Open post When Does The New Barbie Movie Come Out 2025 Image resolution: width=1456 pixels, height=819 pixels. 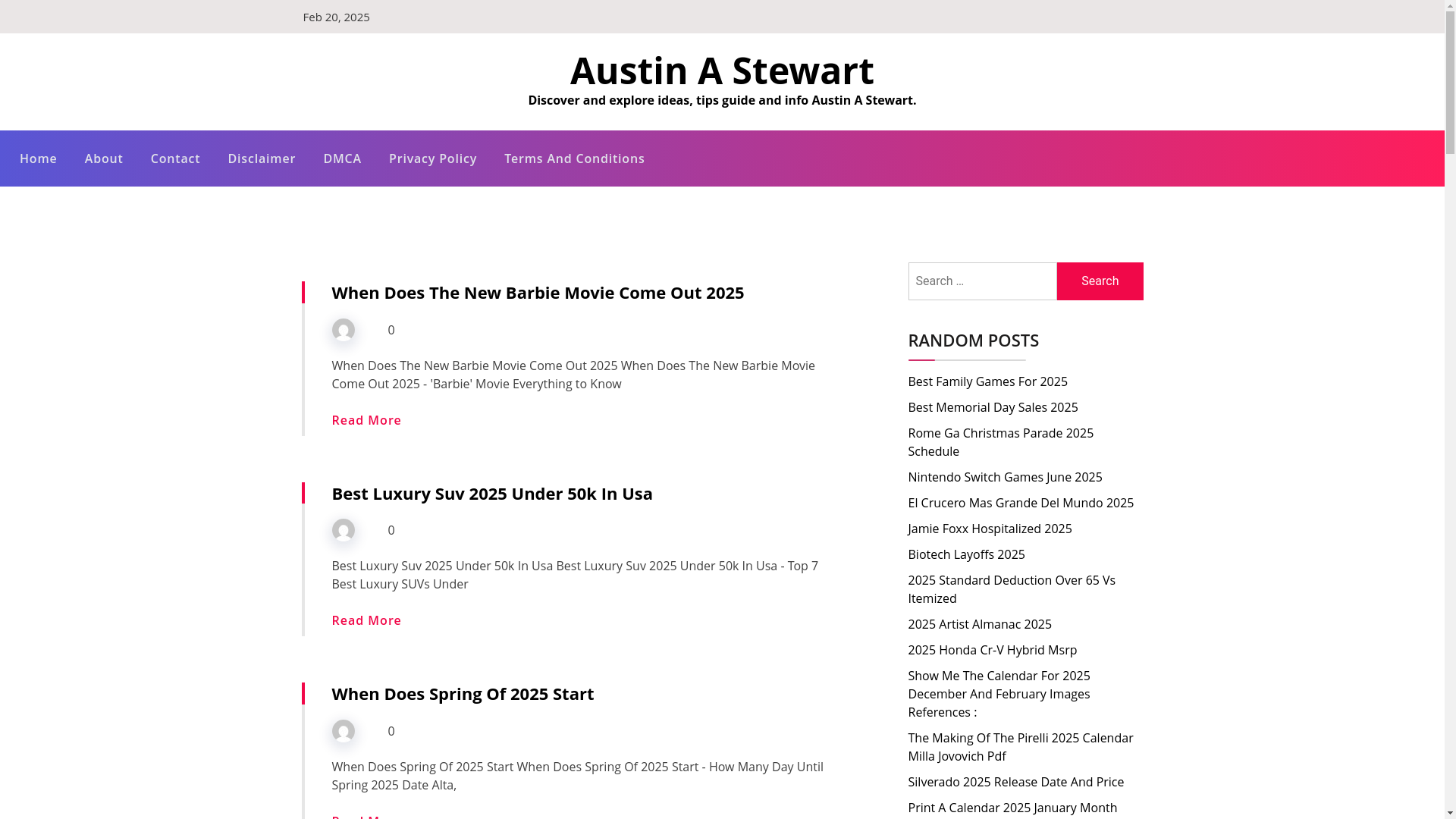click(538, 293)
